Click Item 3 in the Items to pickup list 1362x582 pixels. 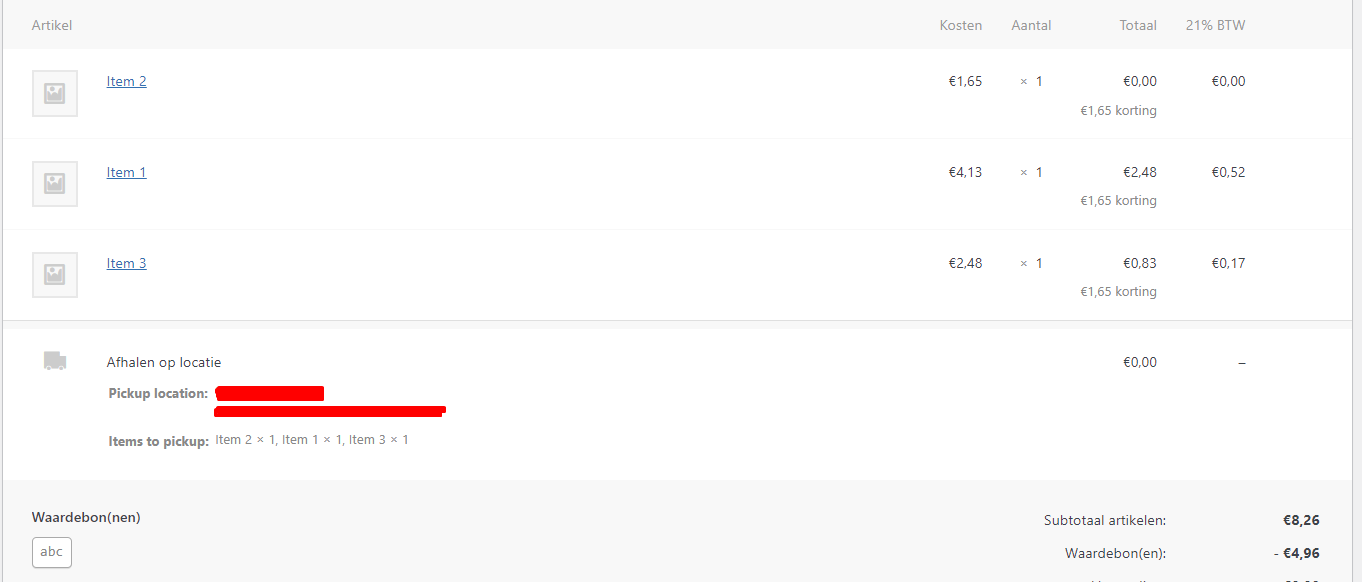tap(369, 439)
